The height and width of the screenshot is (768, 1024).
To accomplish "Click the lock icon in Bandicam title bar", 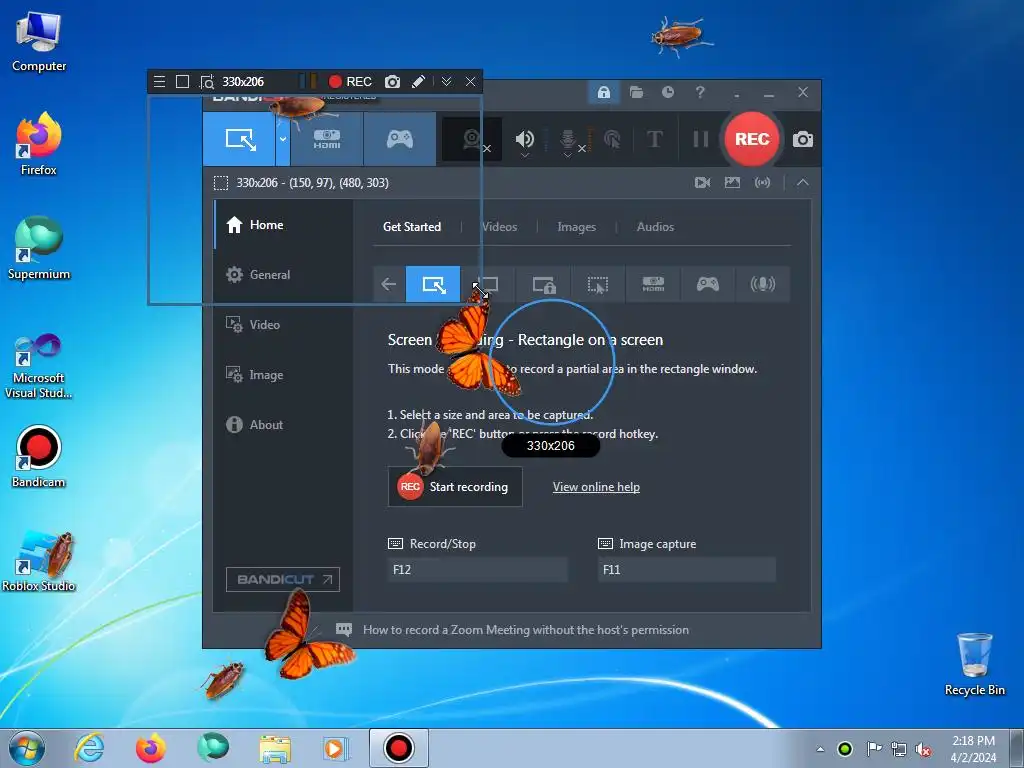I will (x=604, y=92).
